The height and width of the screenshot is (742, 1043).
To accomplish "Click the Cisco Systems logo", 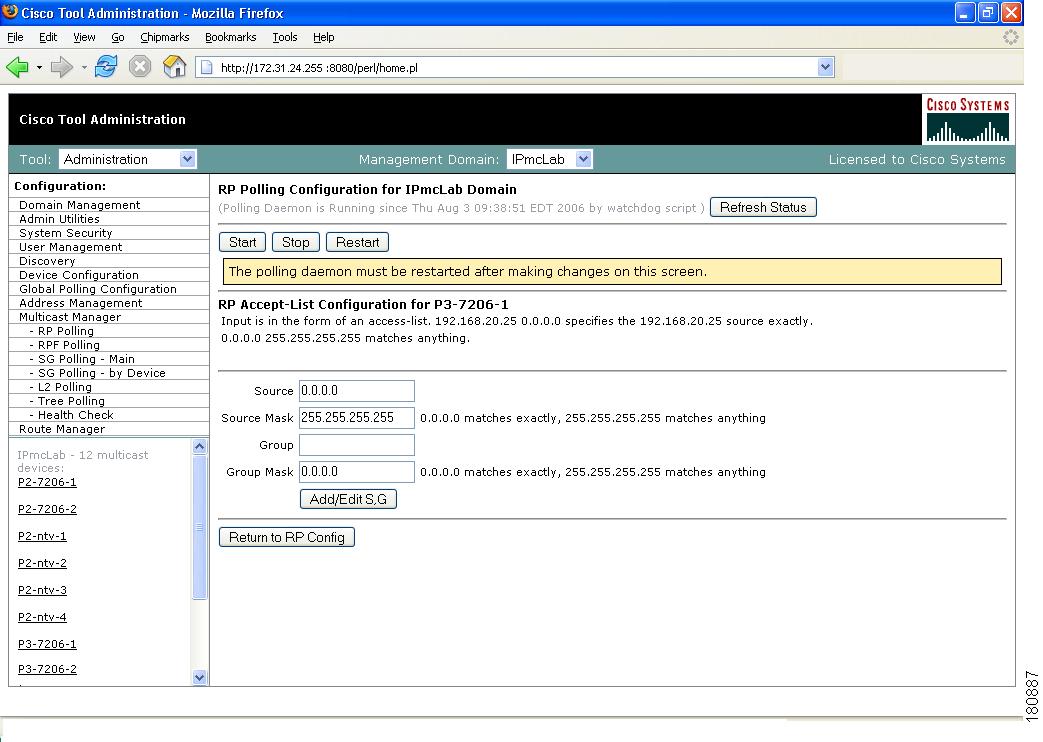I will 968,120.
